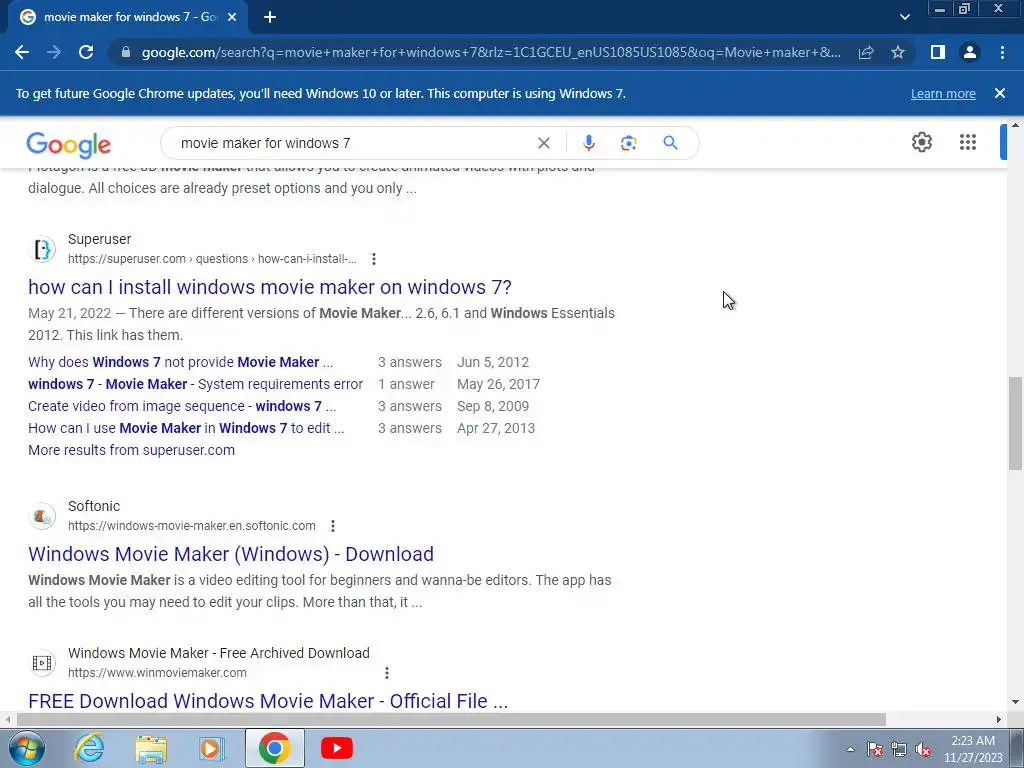1024x768 pixels.
Task: Open the Chrome three-dot menu
Action: [x=1002, y=52]
